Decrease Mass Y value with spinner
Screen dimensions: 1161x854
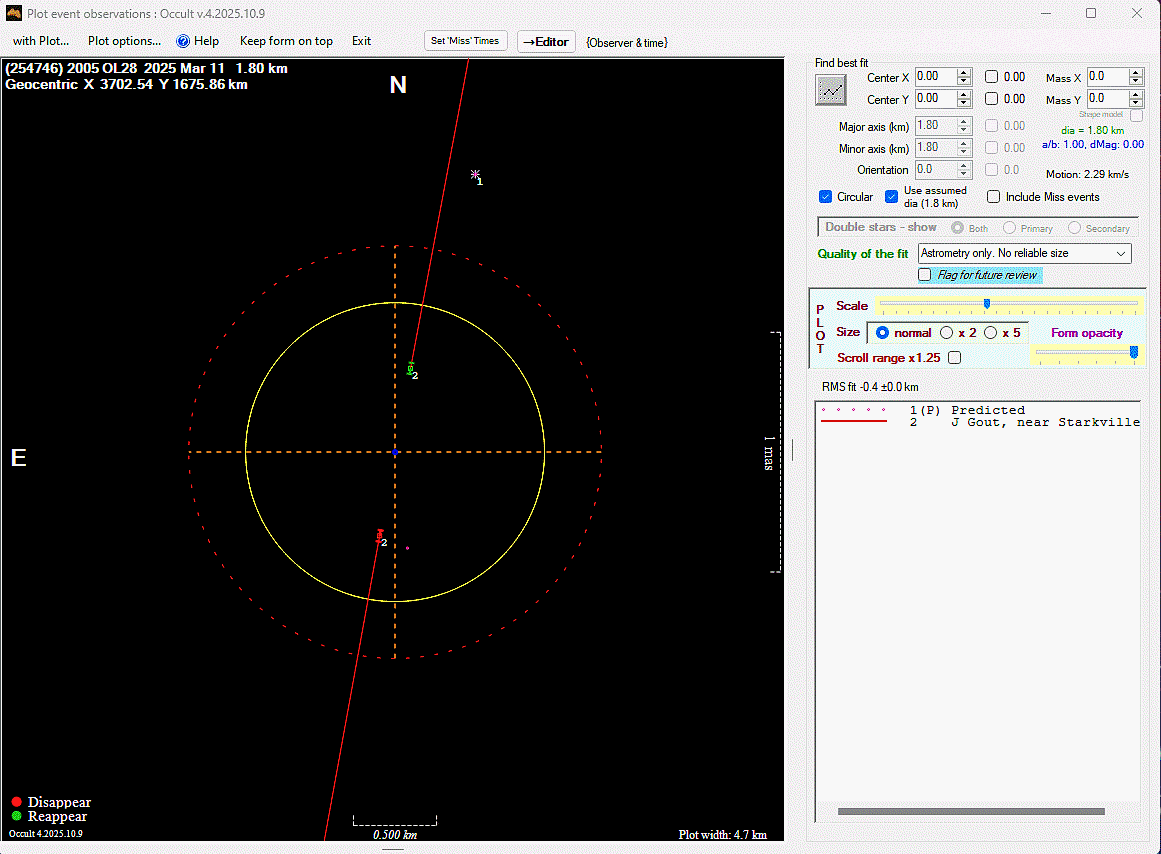[x=1135, y=103]
